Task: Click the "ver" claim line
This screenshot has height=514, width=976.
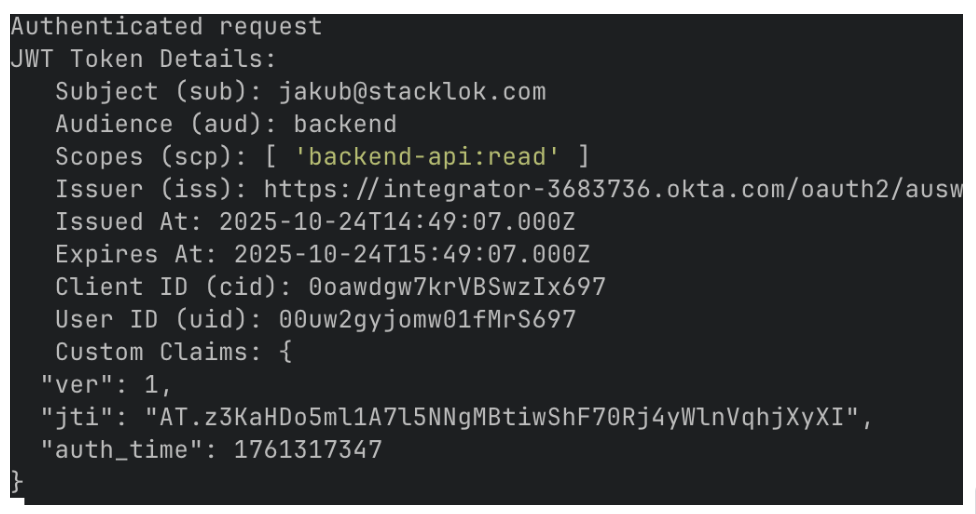Action: pyautogui.click(x=106, y=384)
